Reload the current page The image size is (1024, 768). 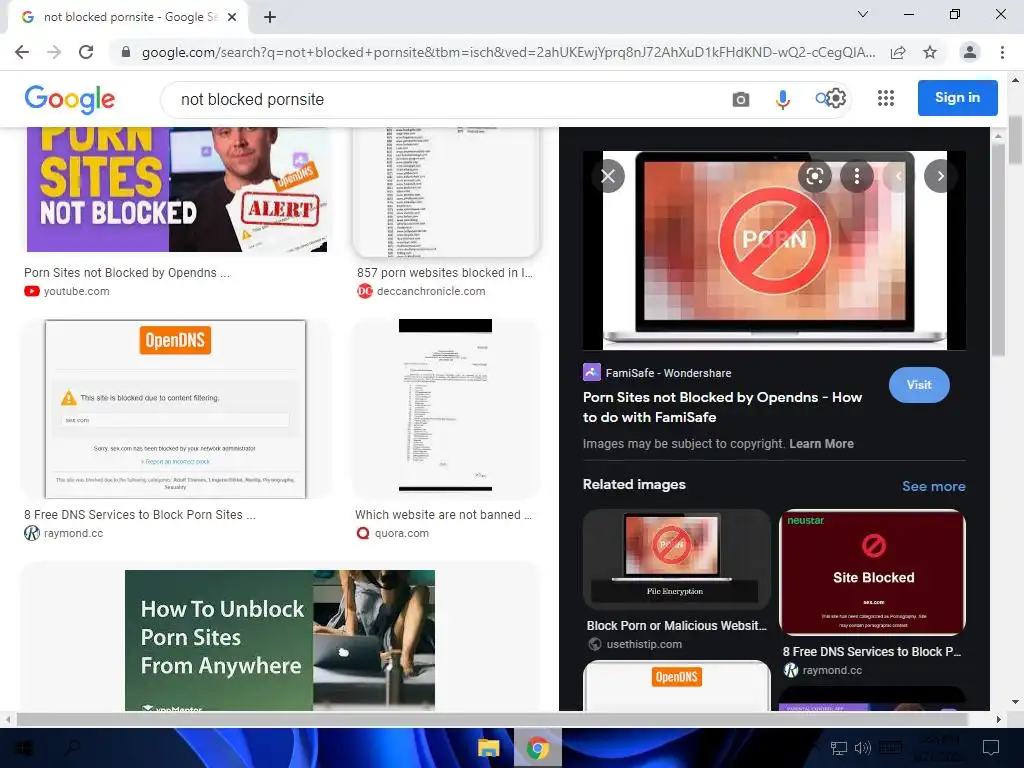click(x=86, y=52)
